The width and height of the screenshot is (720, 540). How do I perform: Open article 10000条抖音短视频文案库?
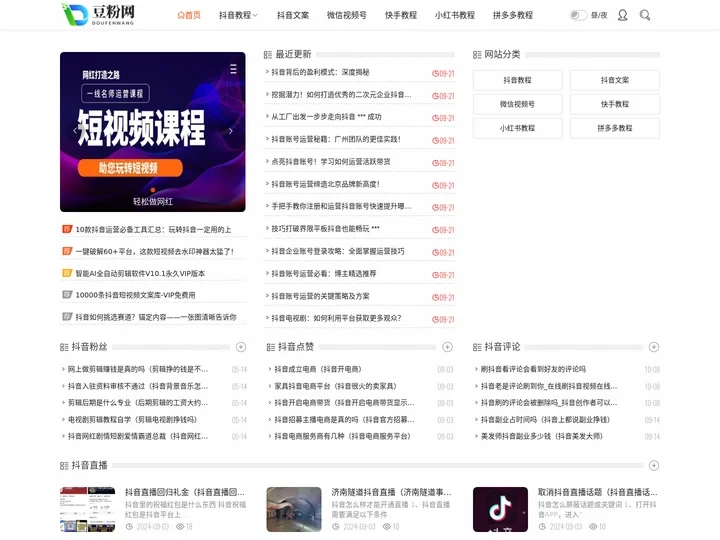[135, 295]
